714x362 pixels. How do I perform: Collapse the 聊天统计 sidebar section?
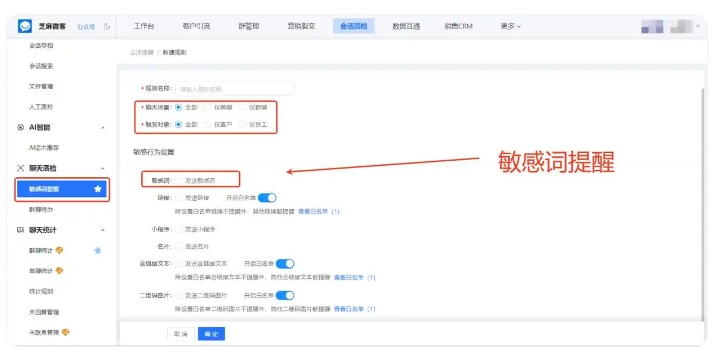[102, 230]
